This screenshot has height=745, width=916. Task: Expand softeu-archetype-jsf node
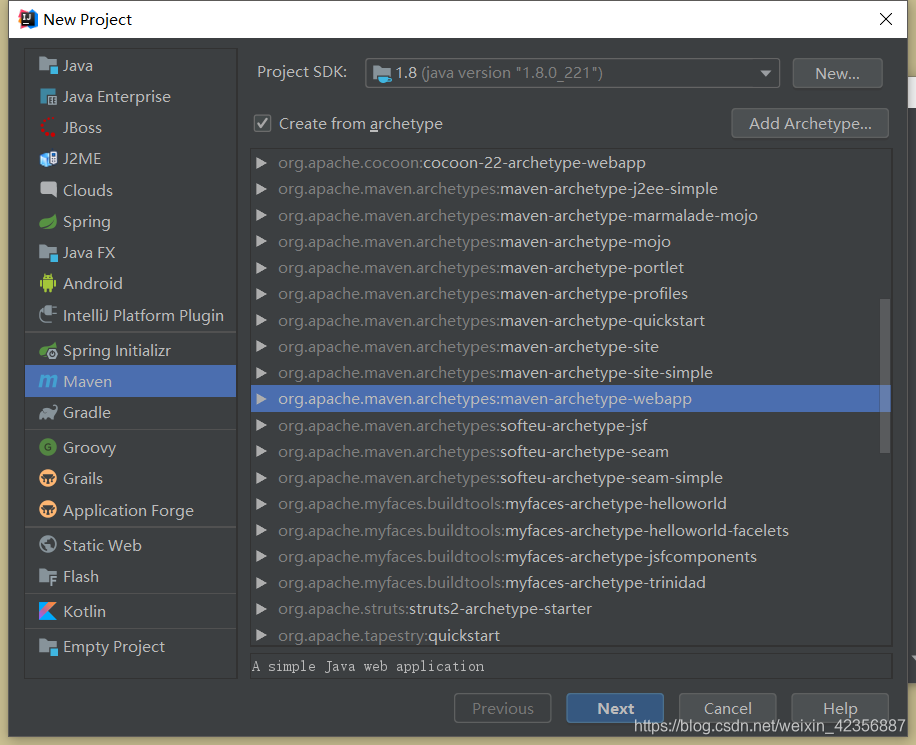tap(262, 425)
